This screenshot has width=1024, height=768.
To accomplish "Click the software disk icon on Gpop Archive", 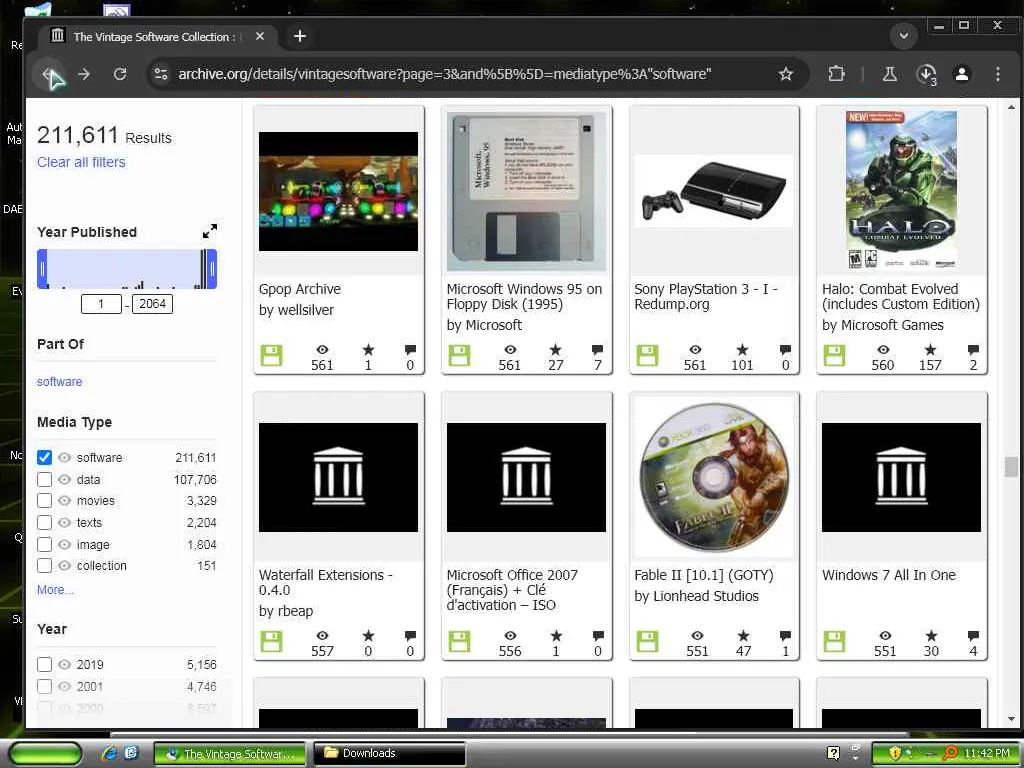I will 271,356.
